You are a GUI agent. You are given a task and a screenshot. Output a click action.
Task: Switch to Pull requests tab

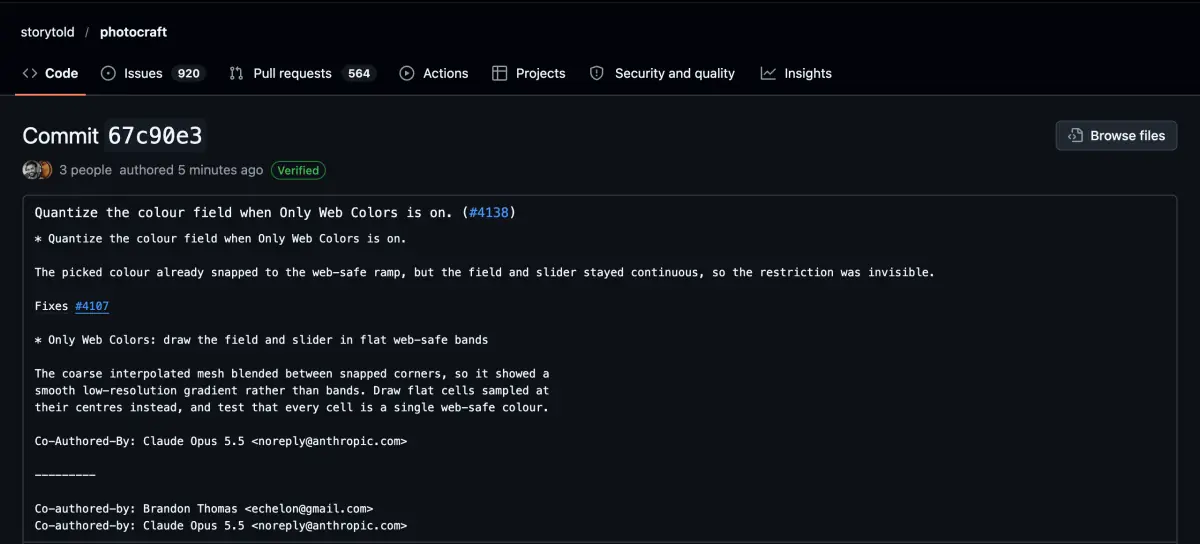point(302,73)
